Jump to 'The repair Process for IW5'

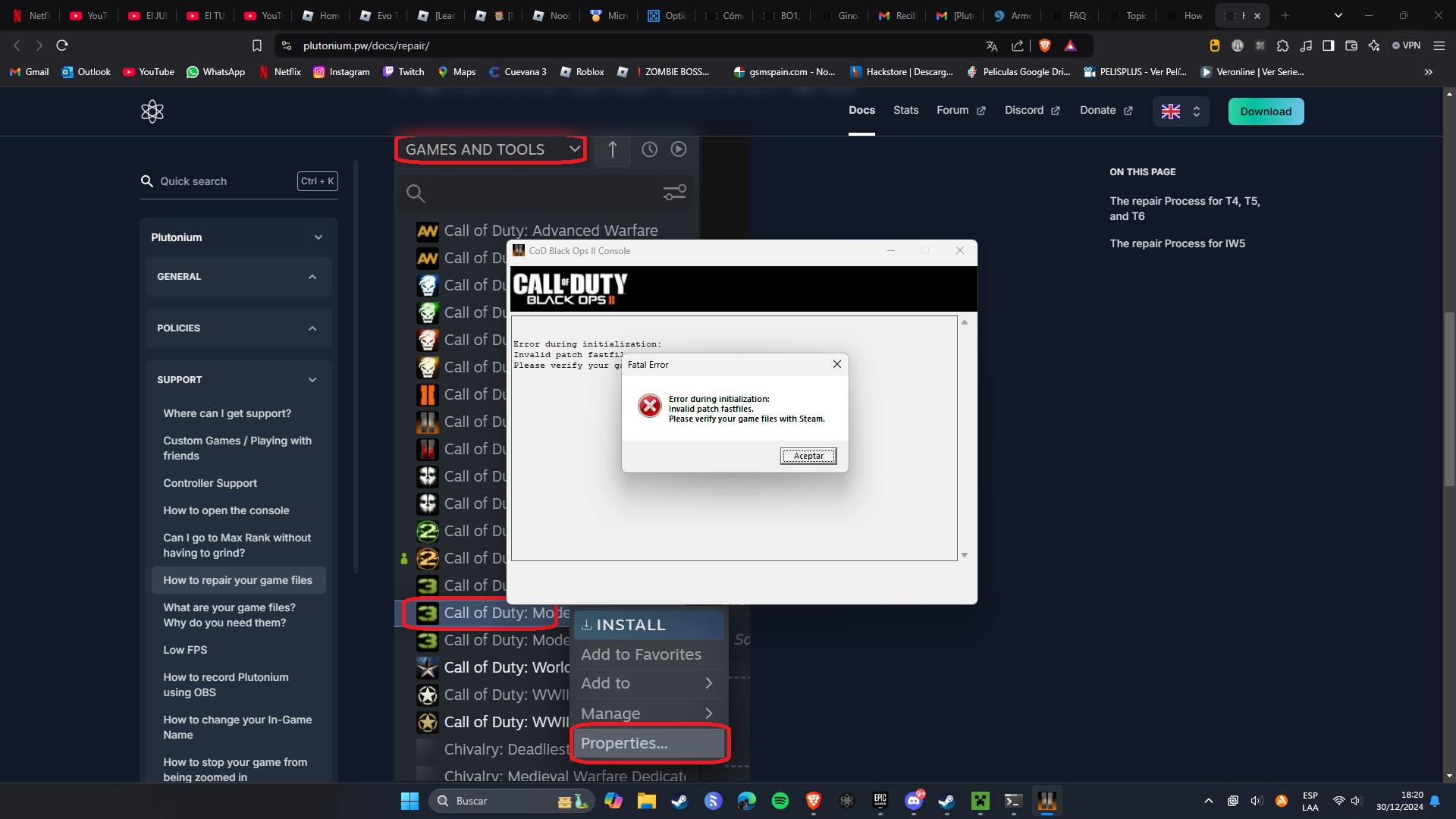coord(1177,243)
